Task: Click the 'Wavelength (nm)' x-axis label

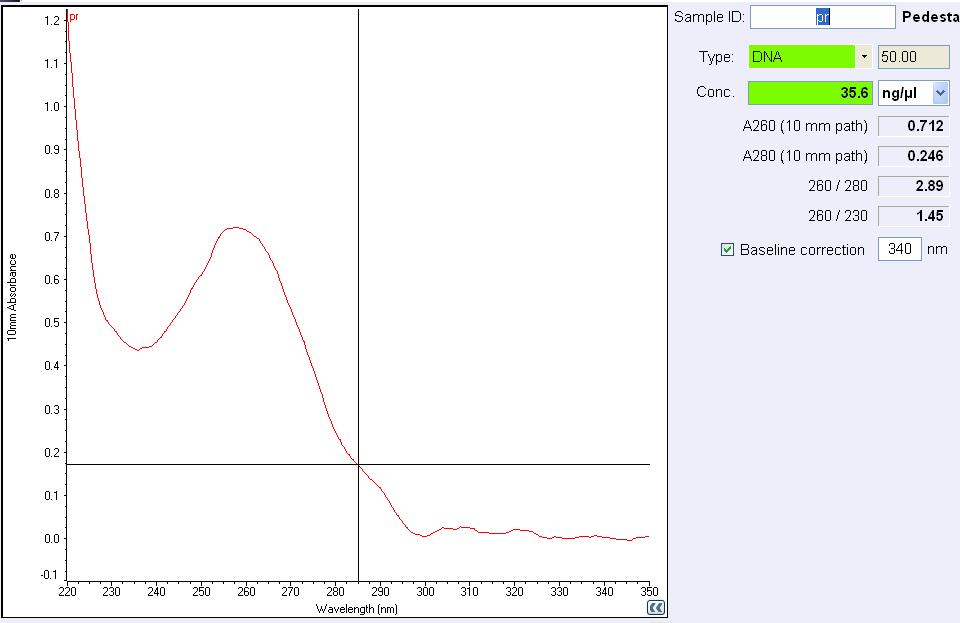Action: 357,608
